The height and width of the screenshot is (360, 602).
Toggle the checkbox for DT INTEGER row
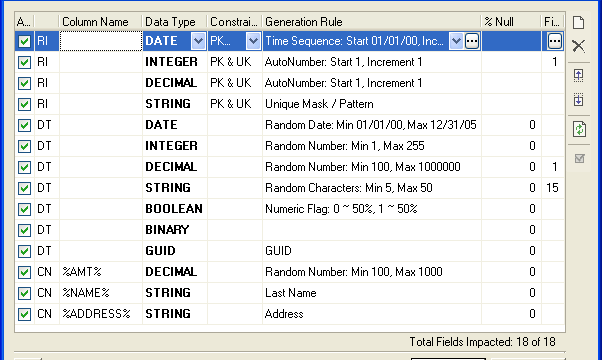pyautogui.click(x=25, y=146)
